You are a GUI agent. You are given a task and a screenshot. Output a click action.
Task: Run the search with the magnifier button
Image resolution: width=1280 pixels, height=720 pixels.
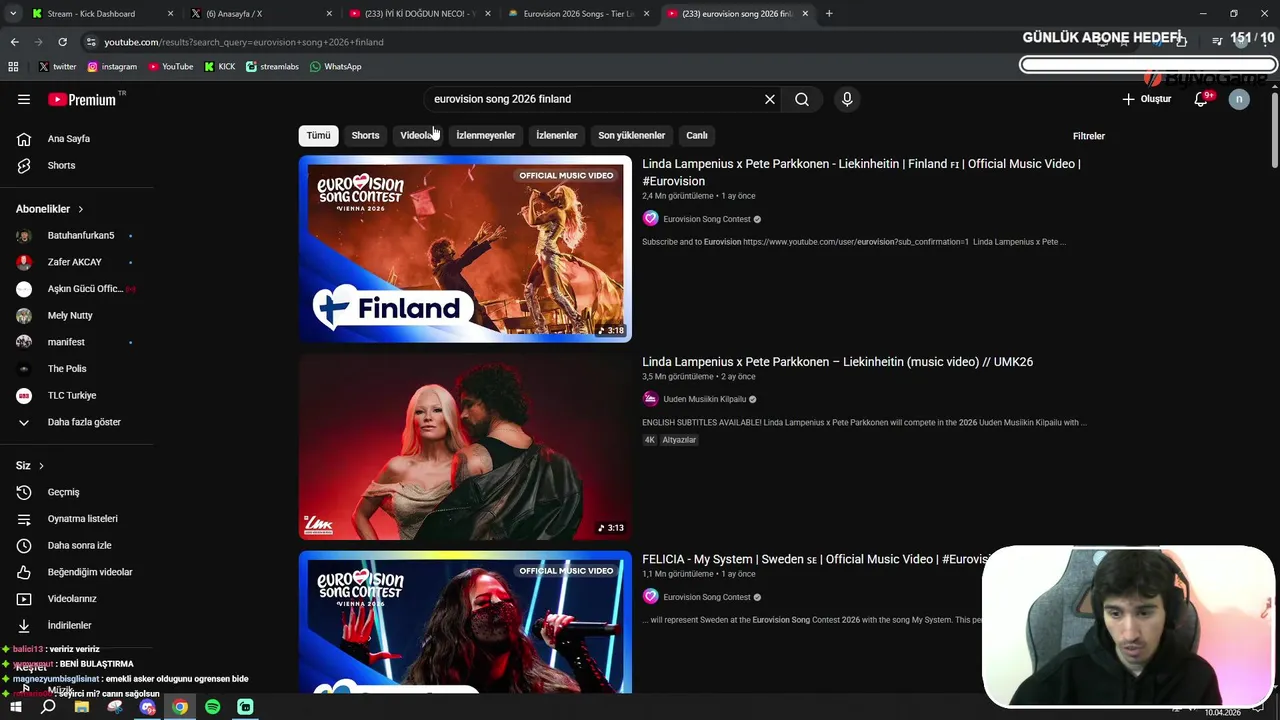click(x=802, y=99)
